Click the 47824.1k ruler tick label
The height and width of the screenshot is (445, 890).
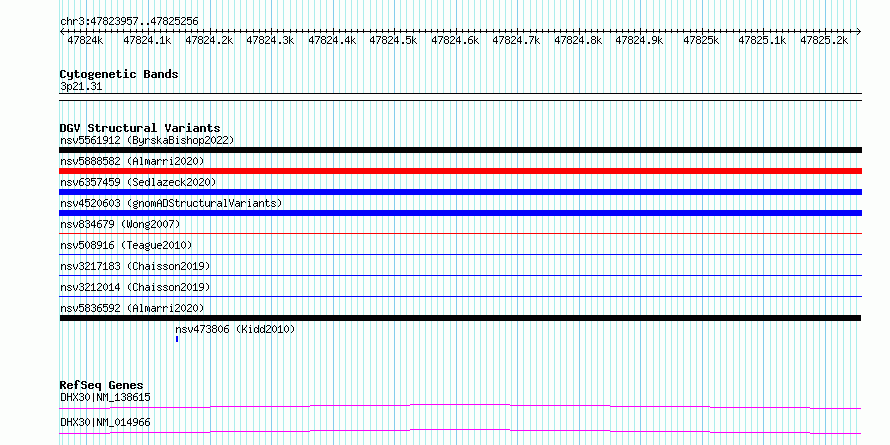click(x=147, y=40)
